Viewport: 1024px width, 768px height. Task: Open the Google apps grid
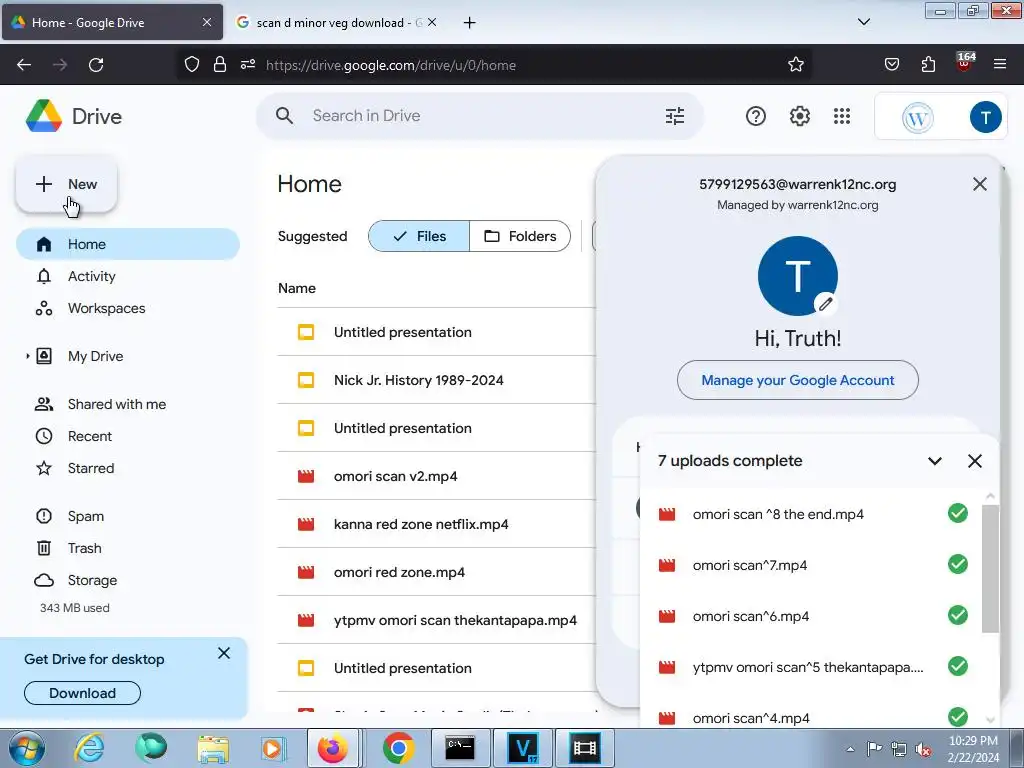coord(842,116)
